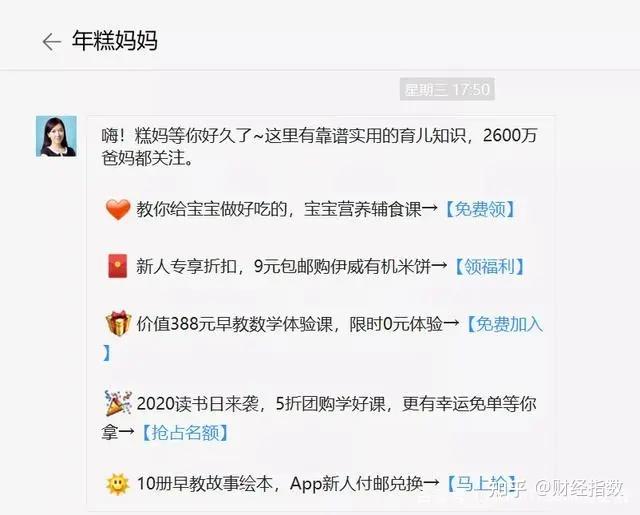Click the 年糕妈妈 chat title
Image resolution: width=640 pixels, height=515 pixels.
click(115, 41)
